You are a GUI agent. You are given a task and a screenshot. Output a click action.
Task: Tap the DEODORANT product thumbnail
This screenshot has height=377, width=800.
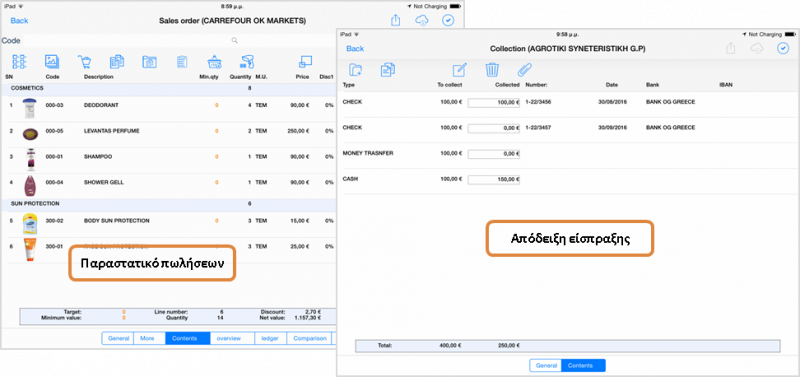pyautogui.click(x=30, y=109)
